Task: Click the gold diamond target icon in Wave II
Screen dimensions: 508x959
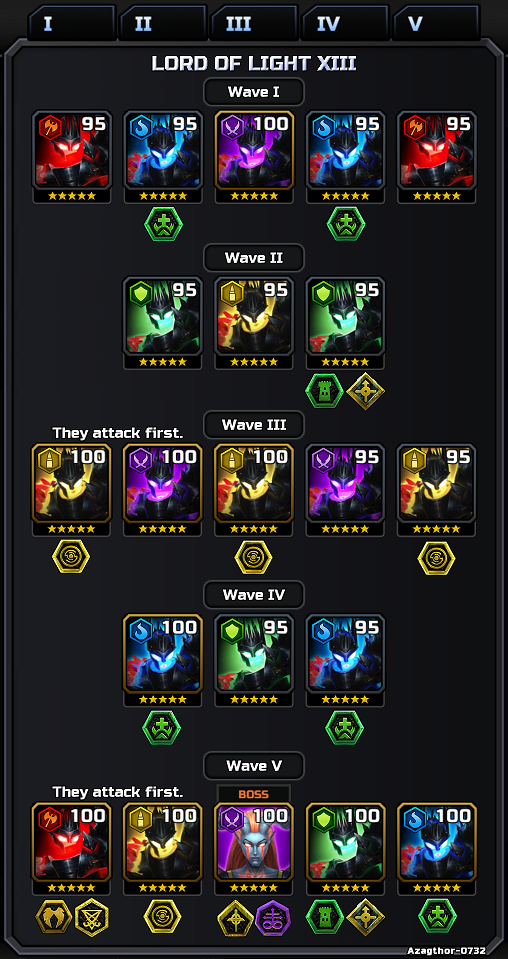Action: point(366,391)
